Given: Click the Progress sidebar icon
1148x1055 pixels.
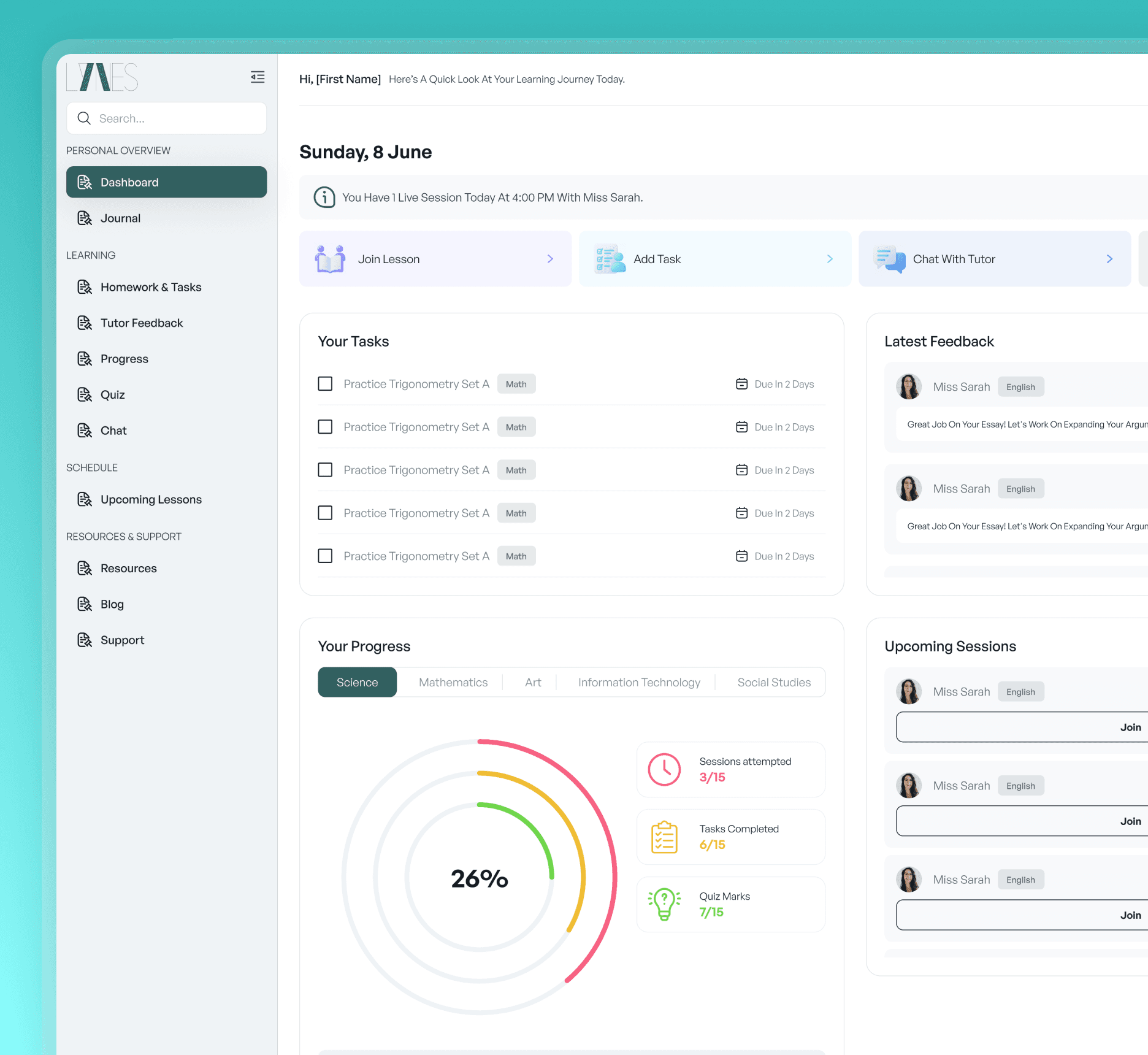Looking at the screenshot, I should [x=85, y=359].
